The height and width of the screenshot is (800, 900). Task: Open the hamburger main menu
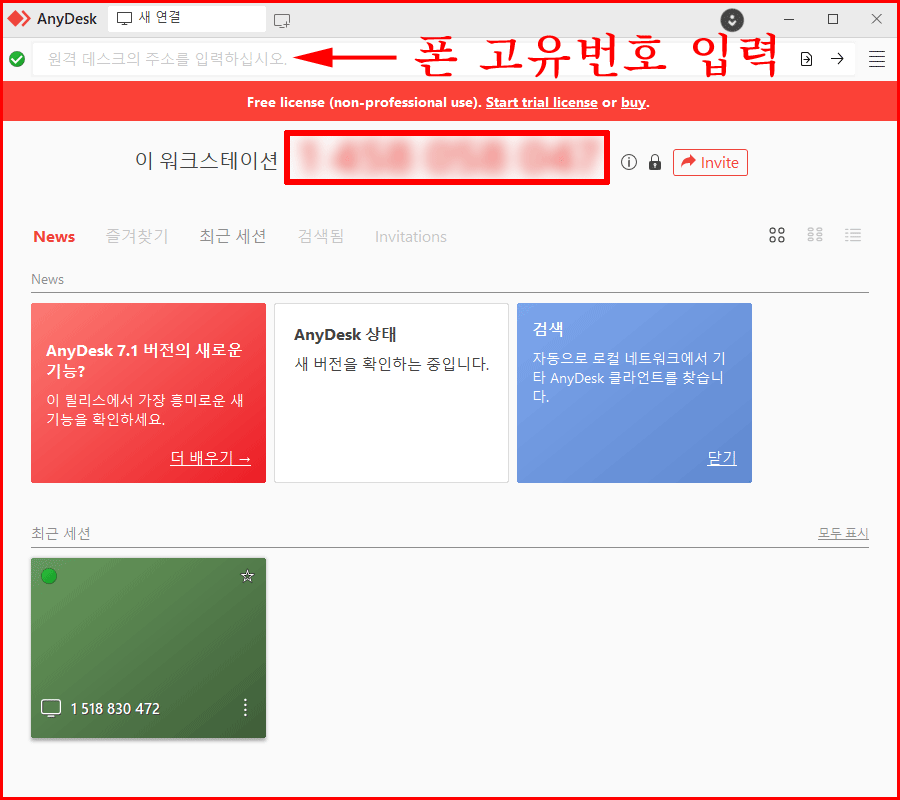[876, 59]
